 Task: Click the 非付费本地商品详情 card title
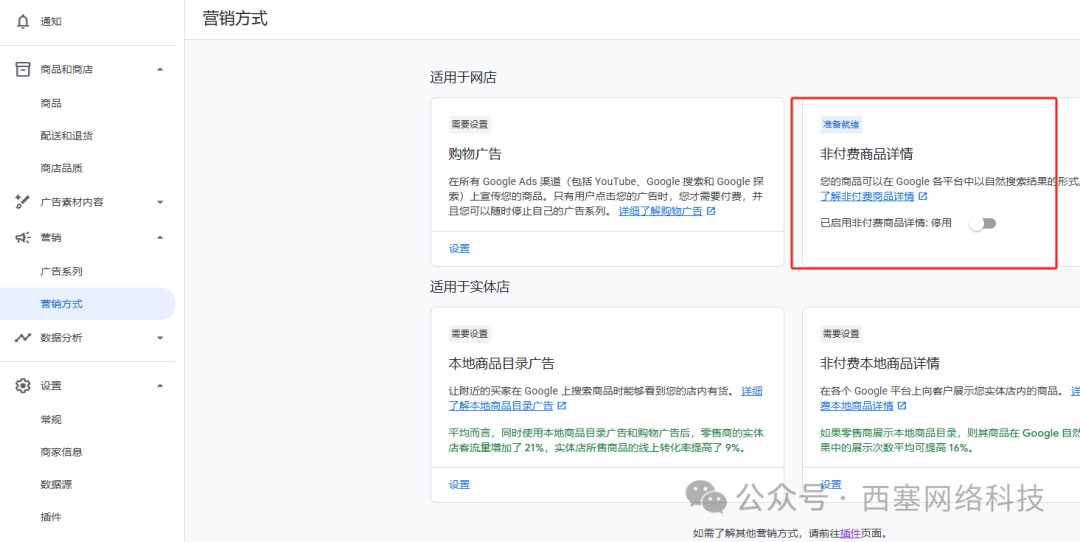point(880,363)
